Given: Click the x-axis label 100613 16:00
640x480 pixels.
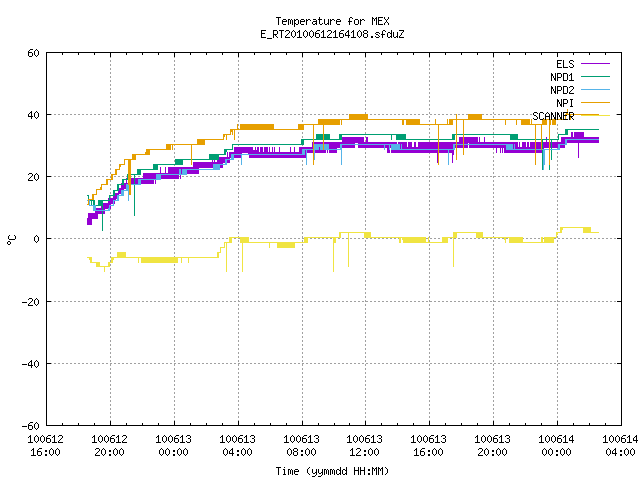Looking at the screenshot, I should point(429,446).
